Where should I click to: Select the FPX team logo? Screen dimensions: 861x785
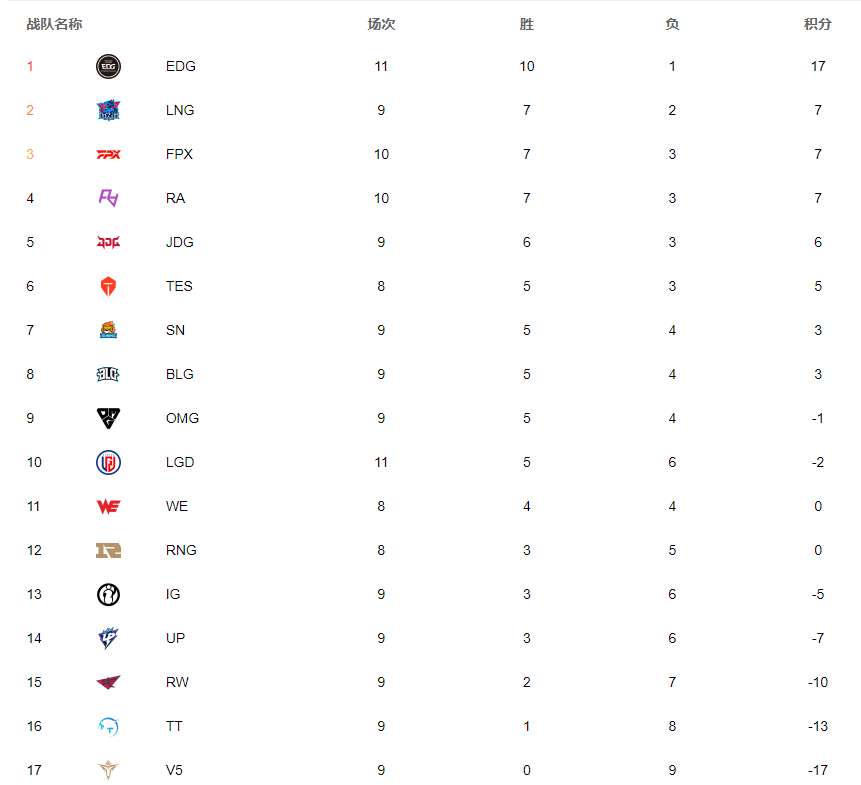point(108,154)
